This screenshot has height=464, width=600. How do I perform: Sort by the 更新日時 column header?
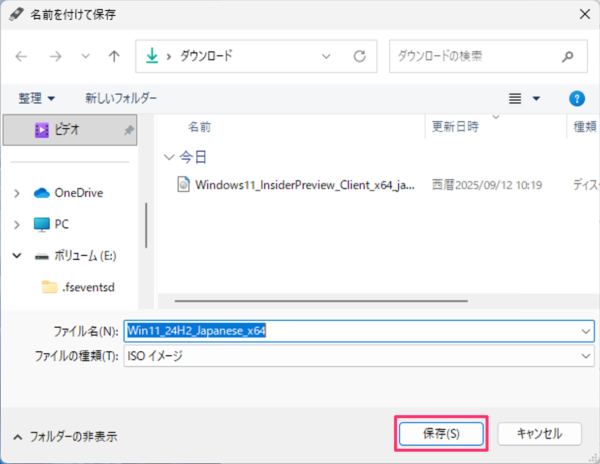click(x=455, y=127)
